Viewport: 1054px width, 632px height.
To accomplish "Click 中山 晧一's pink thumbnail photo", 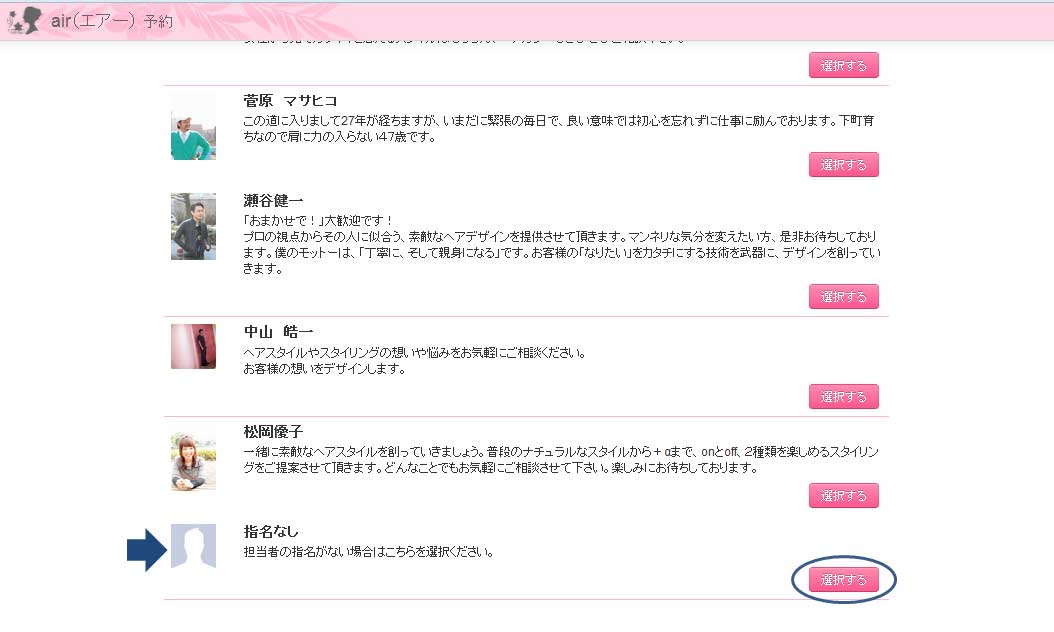I will (194, 346).
